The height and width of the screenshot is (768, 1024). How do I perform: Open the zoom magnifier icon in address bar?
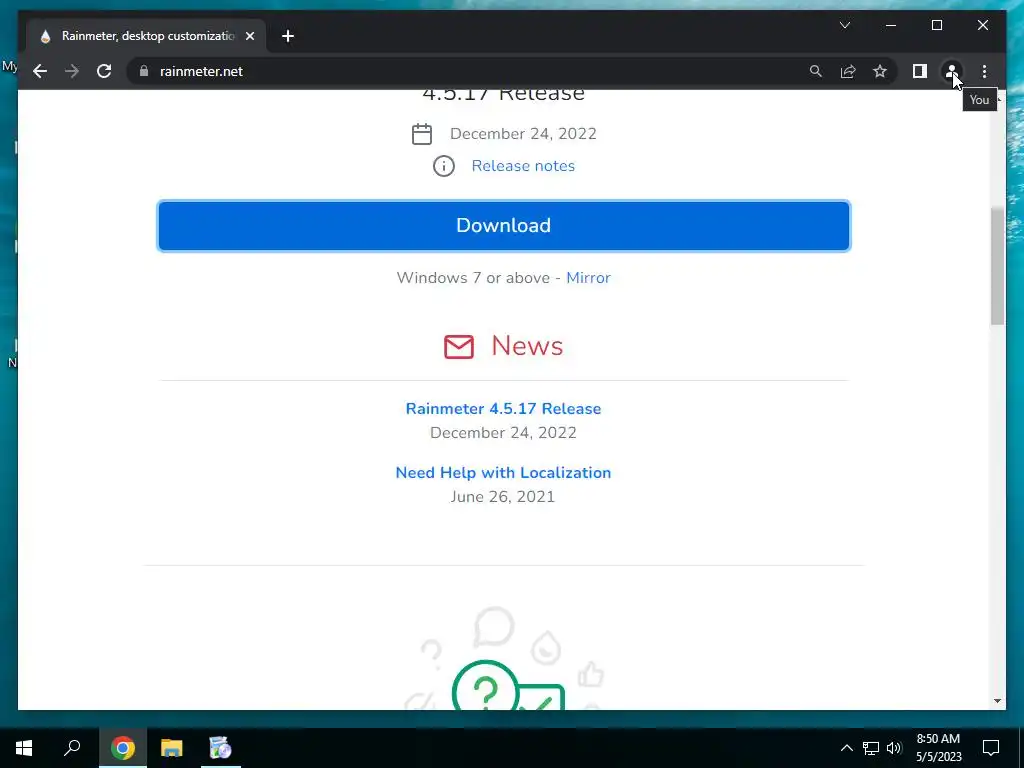816,71
